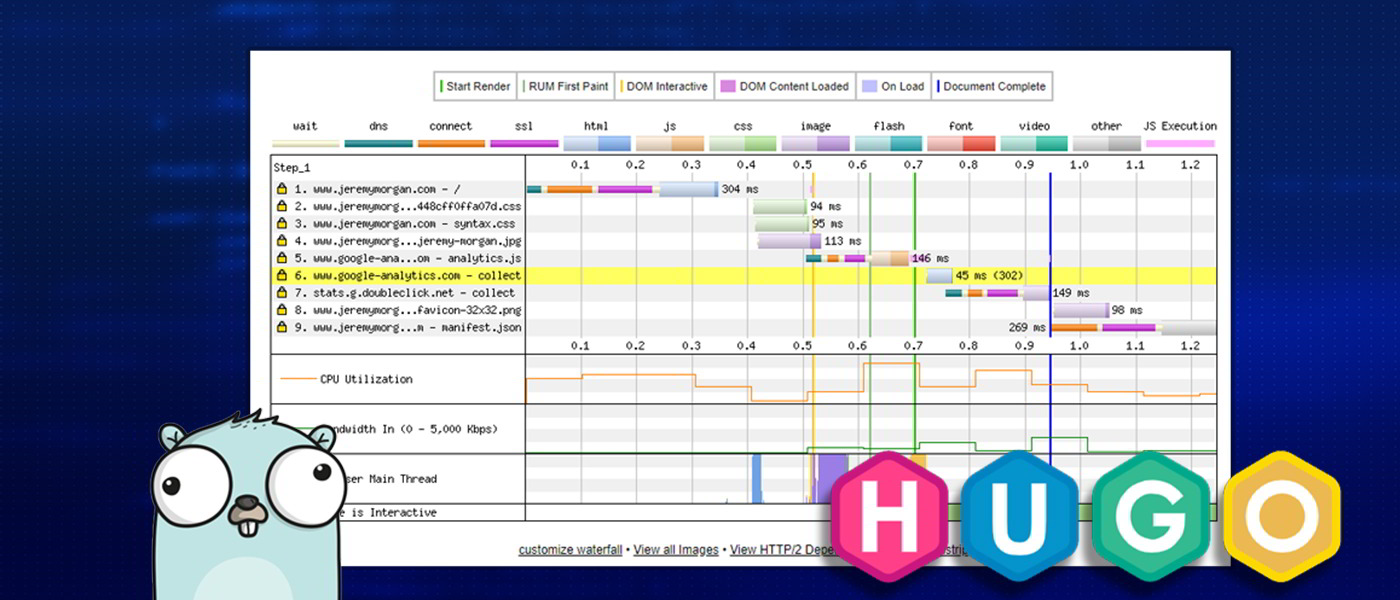
Task: Click the wait color swatch
Action: click(x=305, y=144)
